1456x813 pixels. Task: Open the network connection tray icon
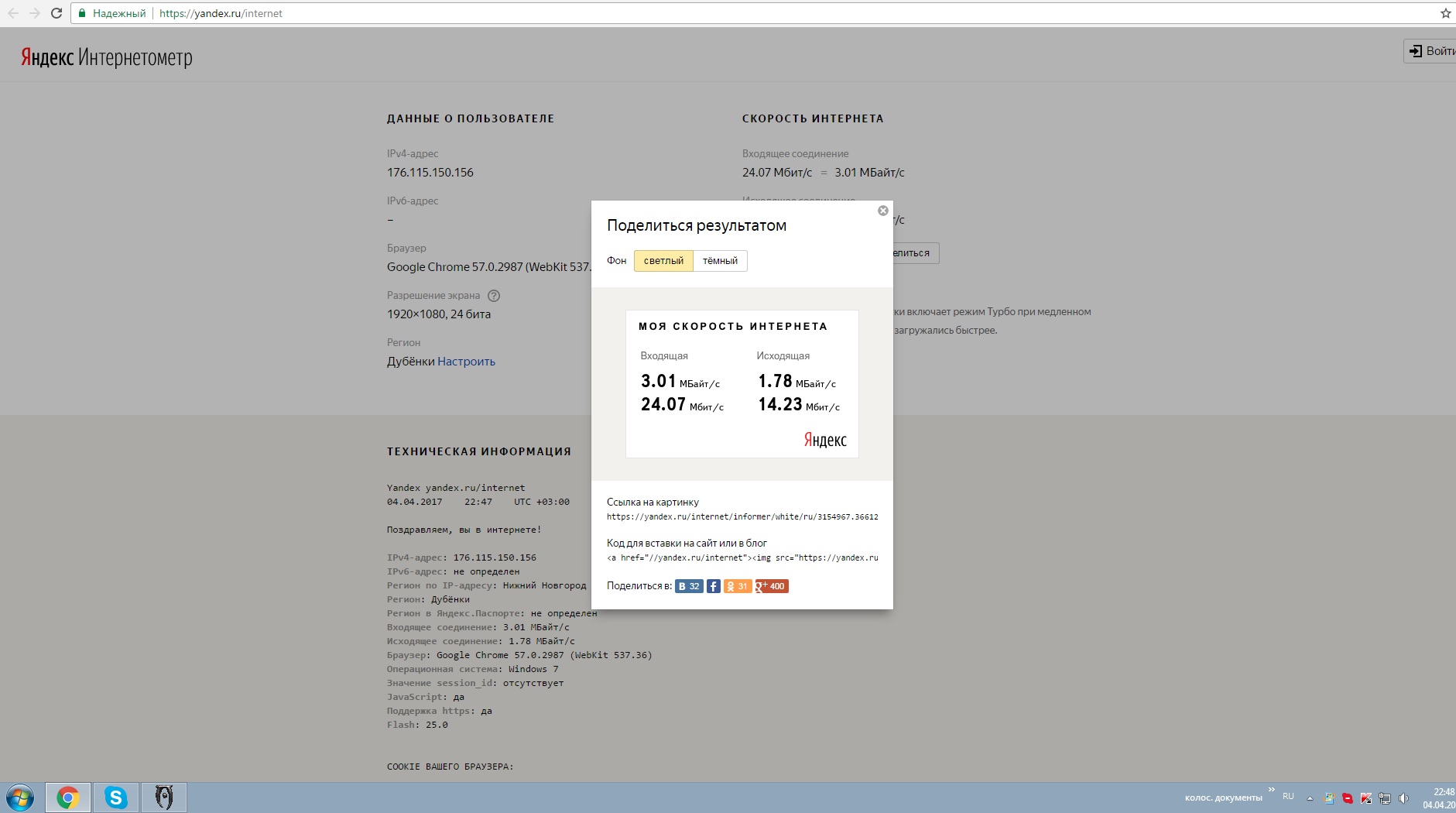[1385, 798]
